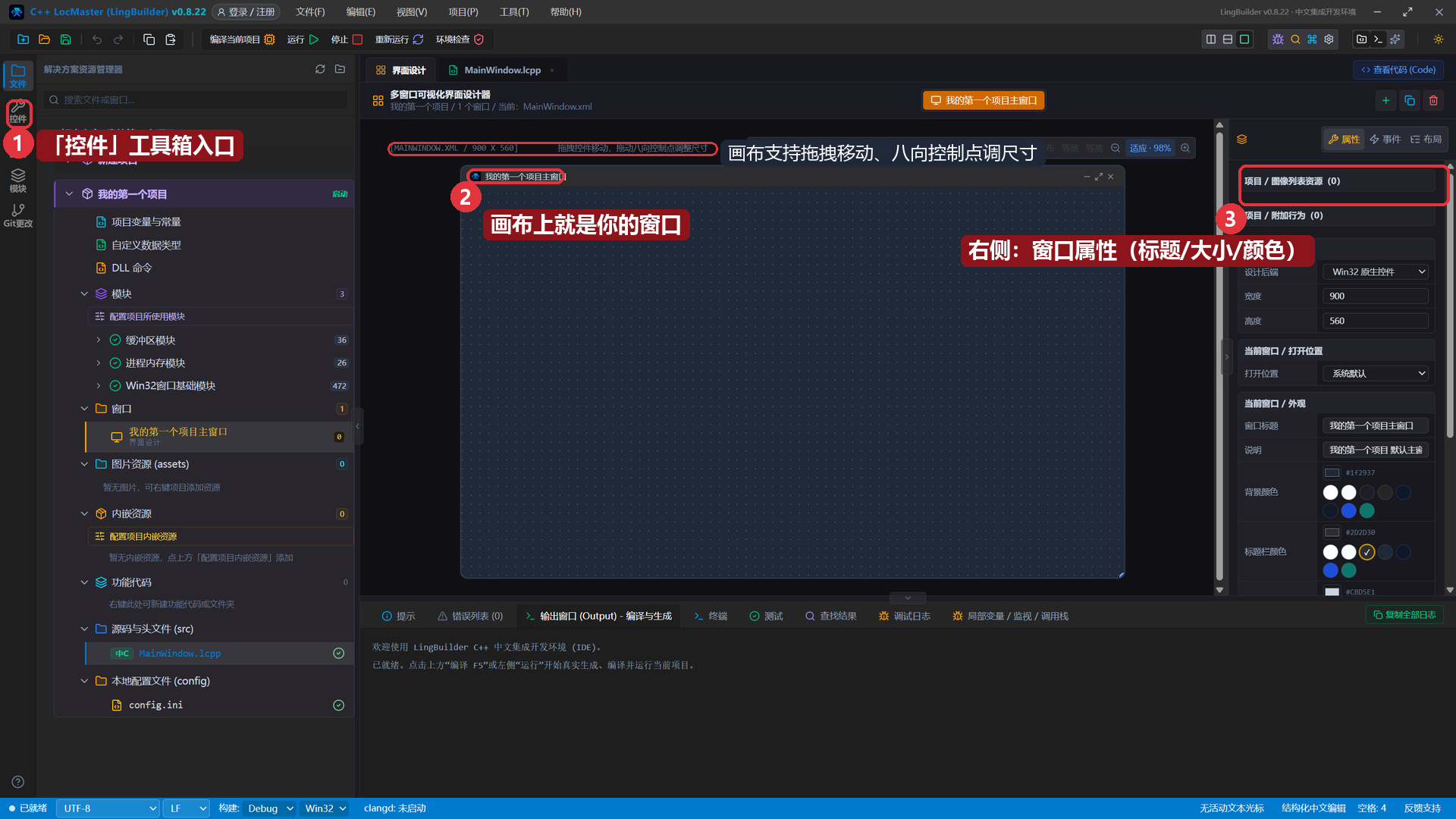The image size is (1456, 819).
Task: Click the copy icon in top toolbar
Action: [149, 39]
